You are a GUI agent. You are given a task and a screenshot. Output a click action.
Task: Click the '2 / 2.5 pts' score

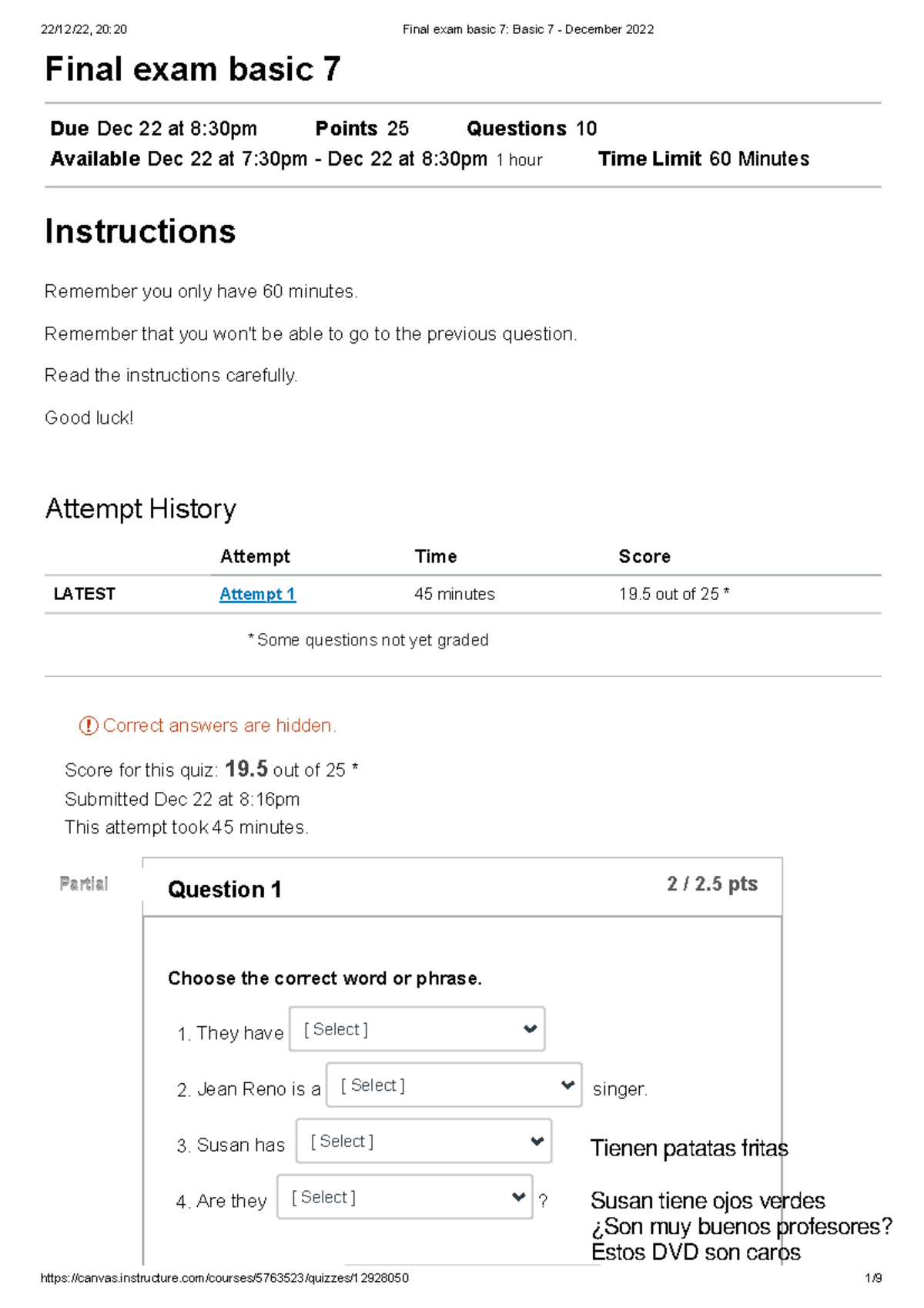[x=711, y=884]
